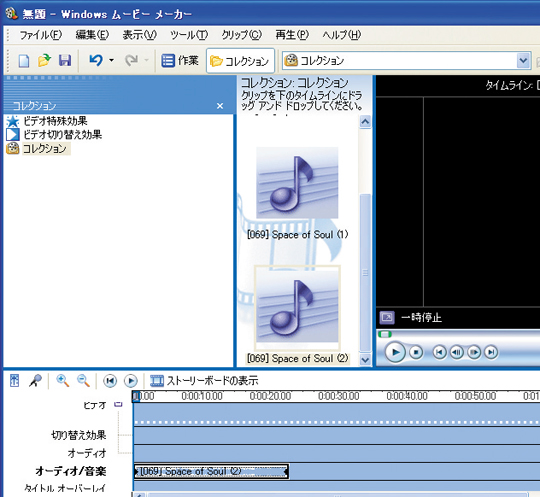Step to the next frame
The image size is (540, 497).
(474, 352)
